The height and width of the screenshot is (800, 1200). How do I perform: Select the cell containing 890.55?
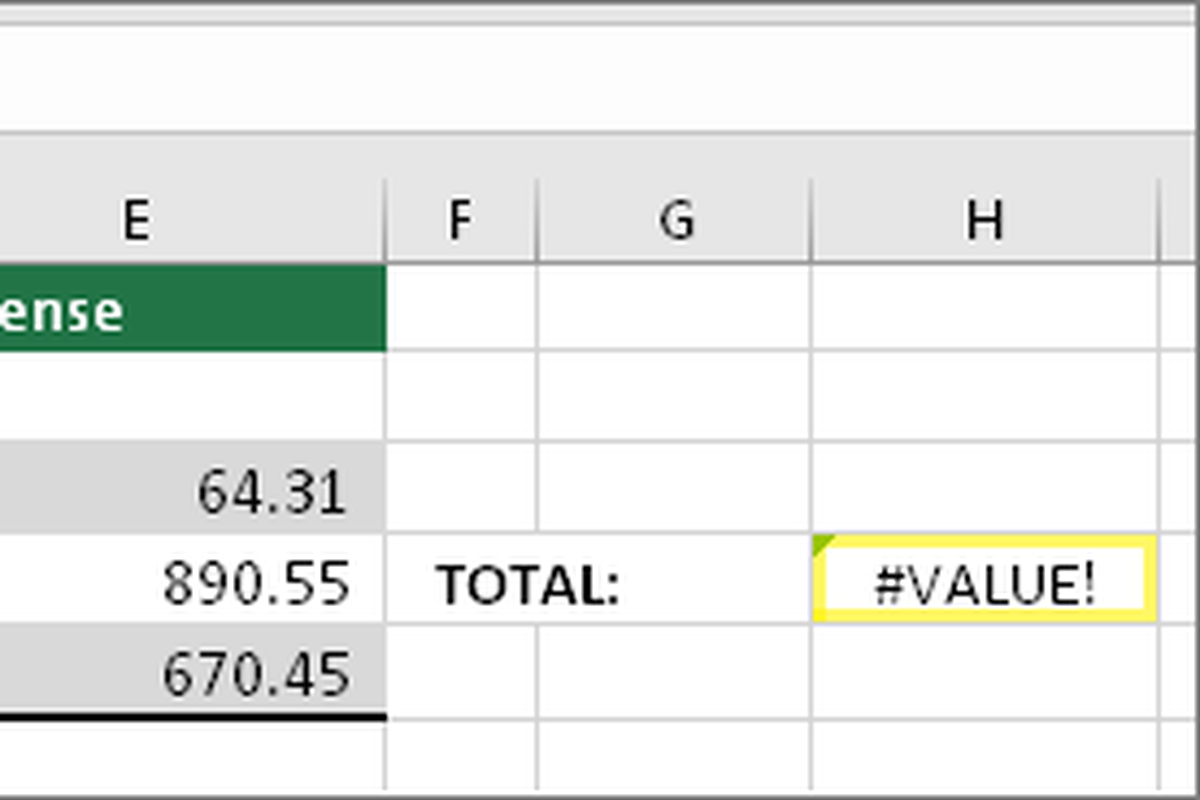pos(192,580)
